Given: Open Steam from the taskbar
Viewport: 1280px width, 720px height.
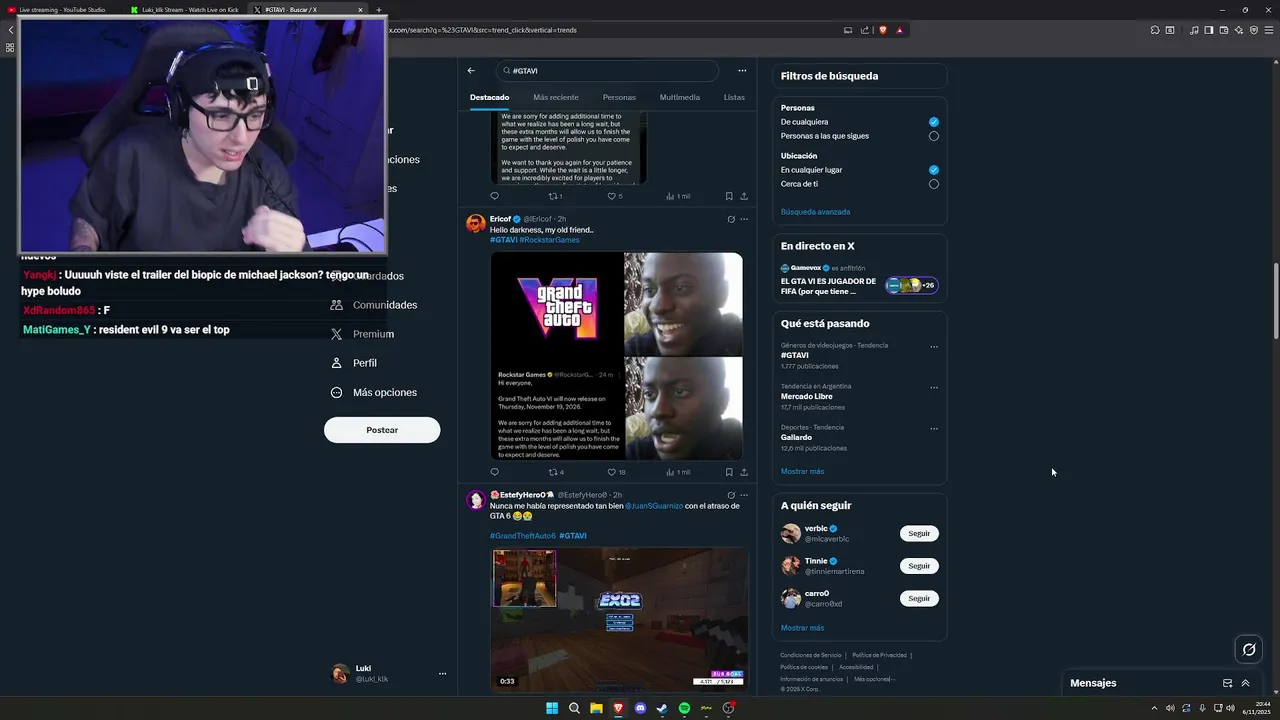Looking at the screenshot, I should coord(662,708).
